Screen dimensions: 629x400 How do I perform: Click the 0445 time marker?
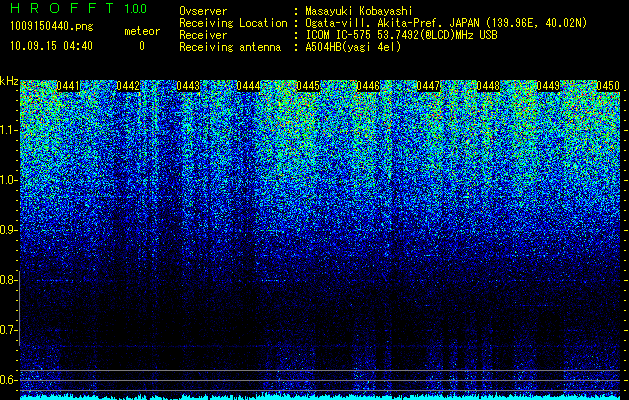tap(308, 86)
